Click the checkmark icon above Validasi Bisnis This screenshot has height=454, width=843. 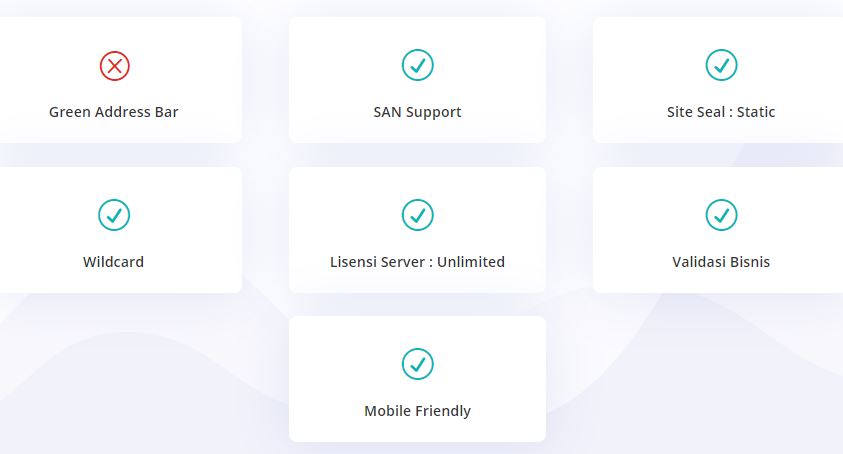[721, 215]
